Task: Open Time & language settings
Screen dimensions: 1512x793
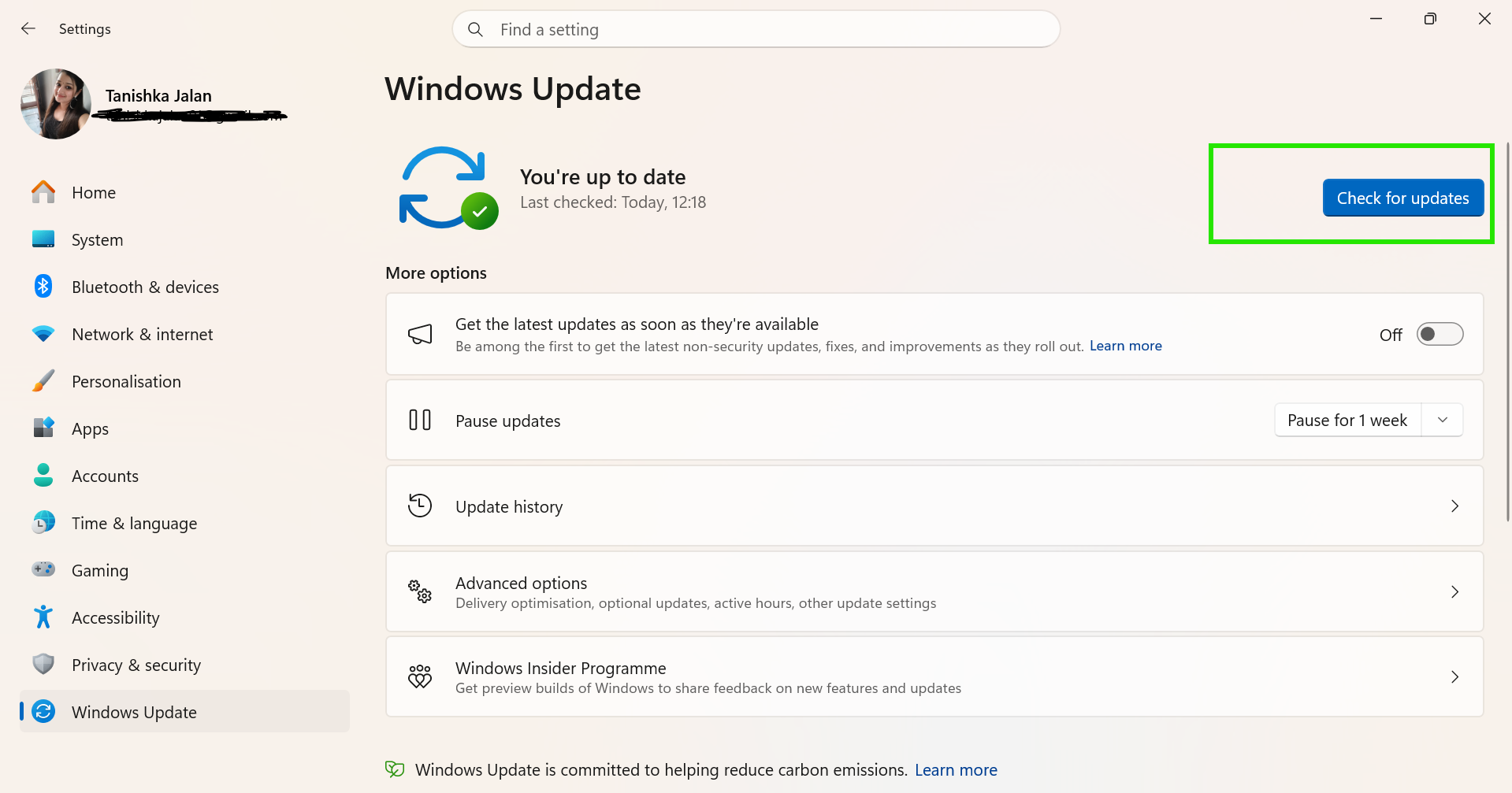Action: click(x=184, y=523)
